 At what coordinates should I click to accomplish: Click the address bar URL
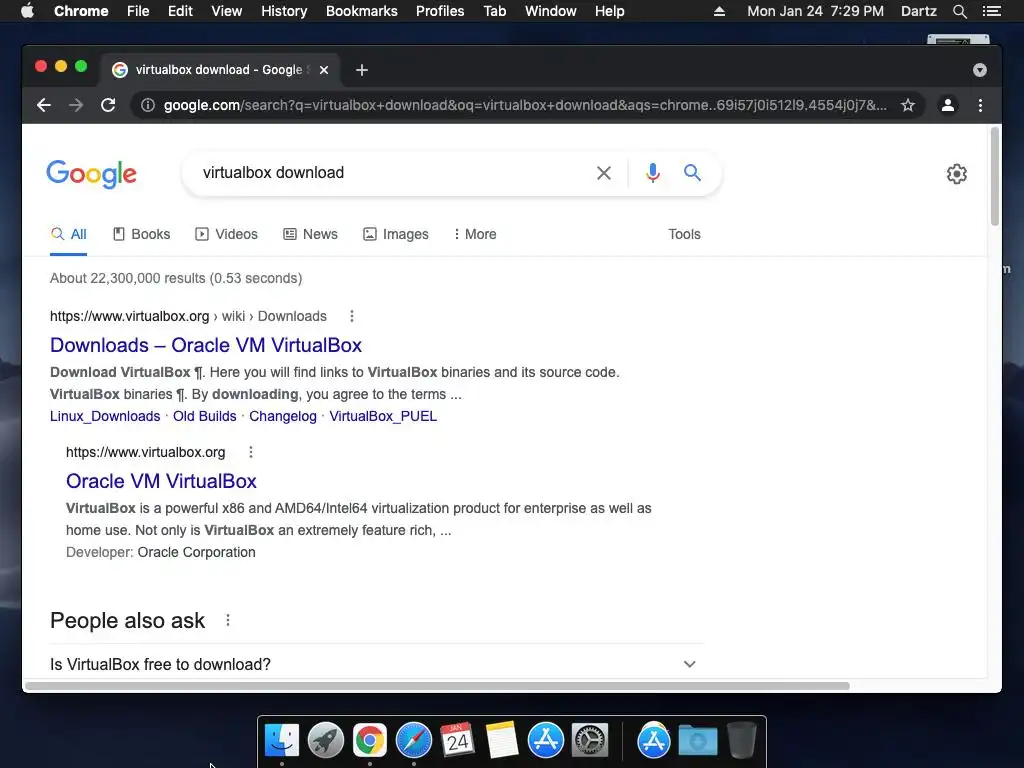(x=525, y=105)
